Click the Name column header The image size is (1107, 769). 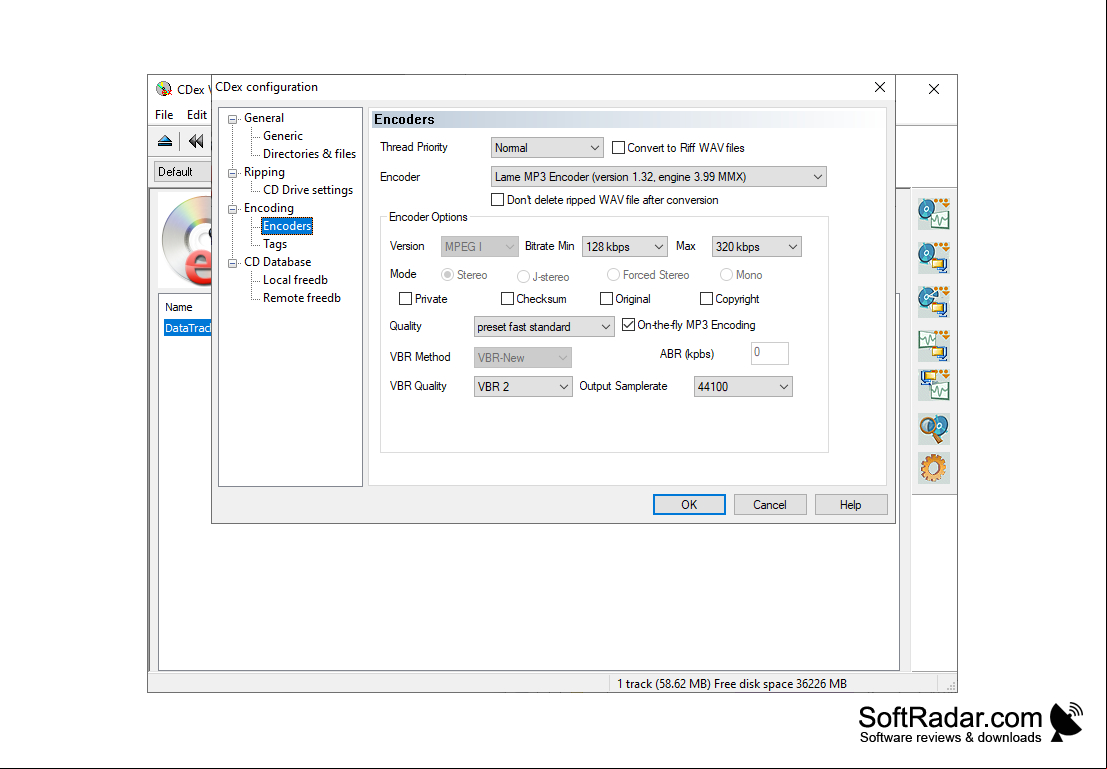(179, 307)
